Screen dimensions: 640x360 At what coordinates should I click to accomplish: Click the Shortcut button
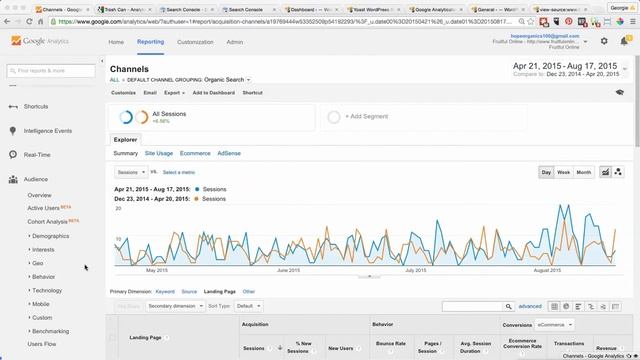tap(252, 93)
